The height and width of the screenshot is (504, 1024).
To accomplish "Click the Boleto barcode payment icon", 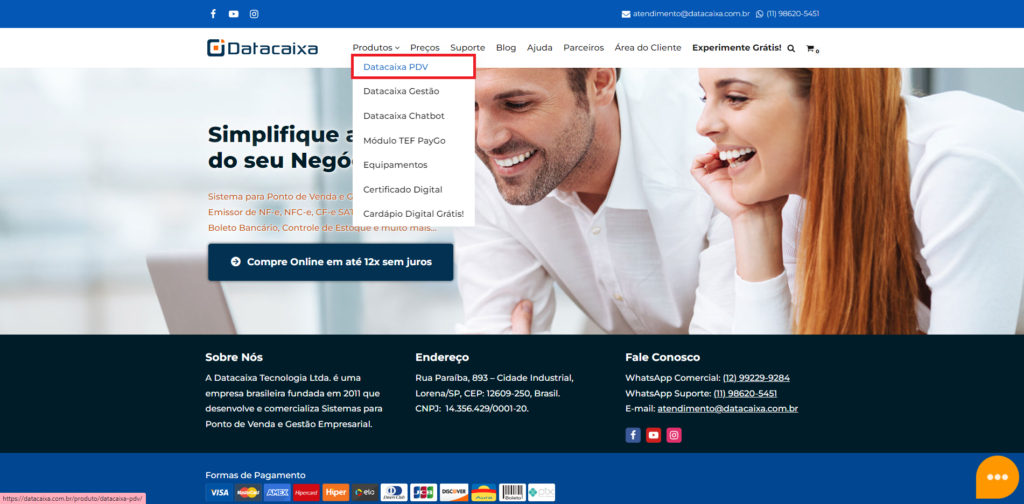I will pos(513,492).
